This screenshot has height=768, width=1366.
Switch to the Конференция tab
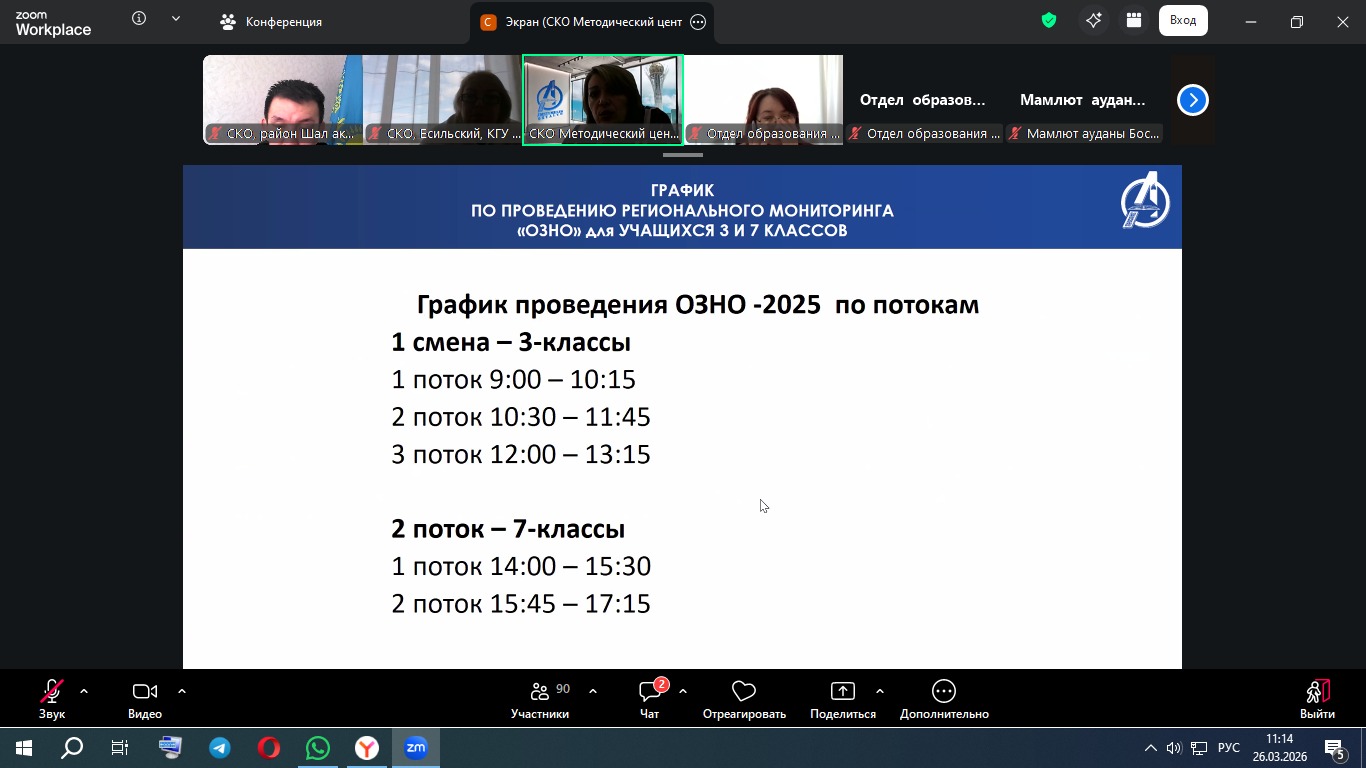click(x=272, y=22)
